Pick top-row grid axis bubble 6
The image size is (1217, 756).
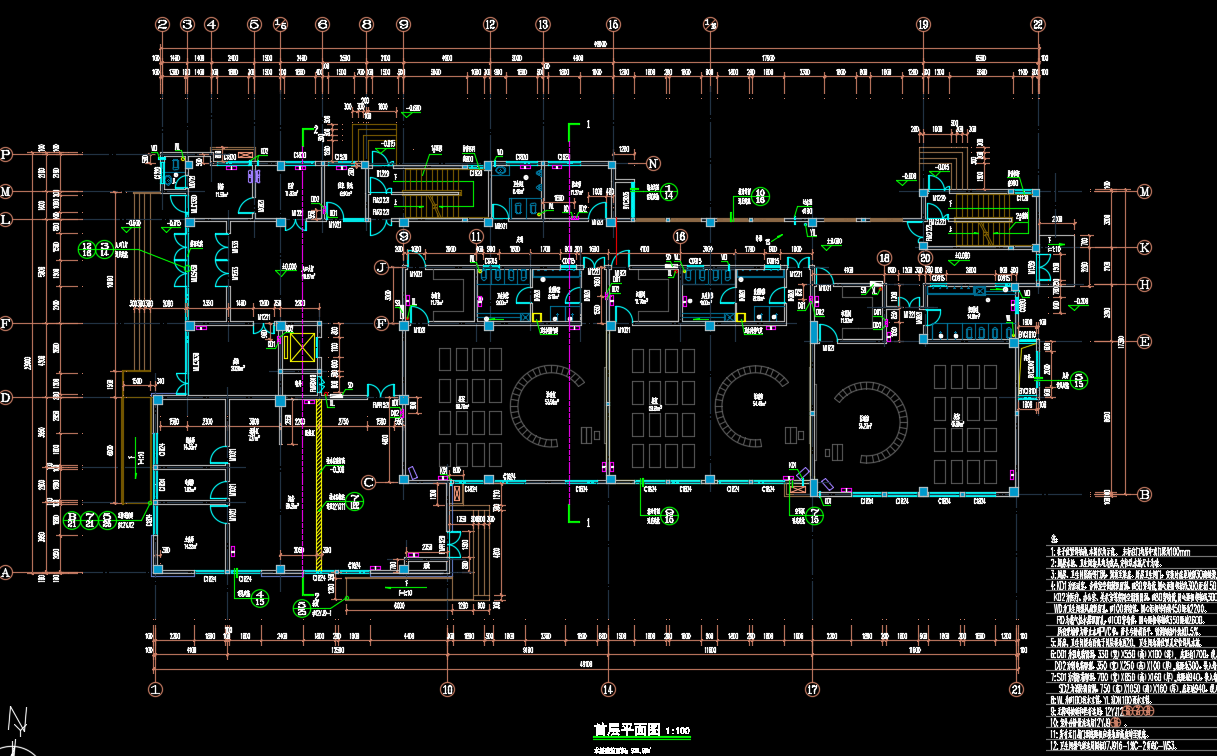[x=322, y=24]
